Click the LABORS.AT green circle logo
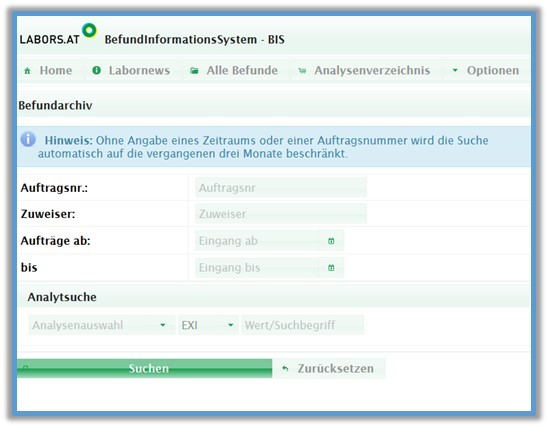 point(89,30)
